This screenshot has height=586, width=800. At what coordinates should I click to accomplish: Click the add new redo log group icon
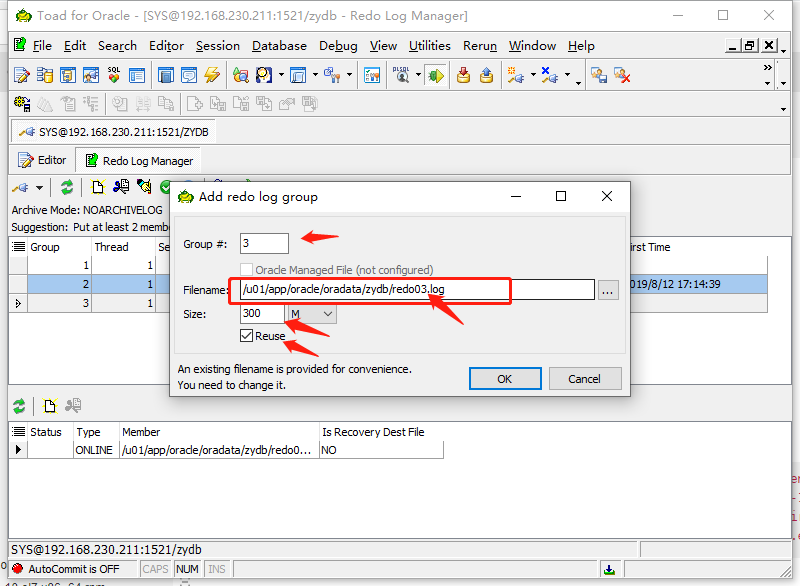click(97, 188)
